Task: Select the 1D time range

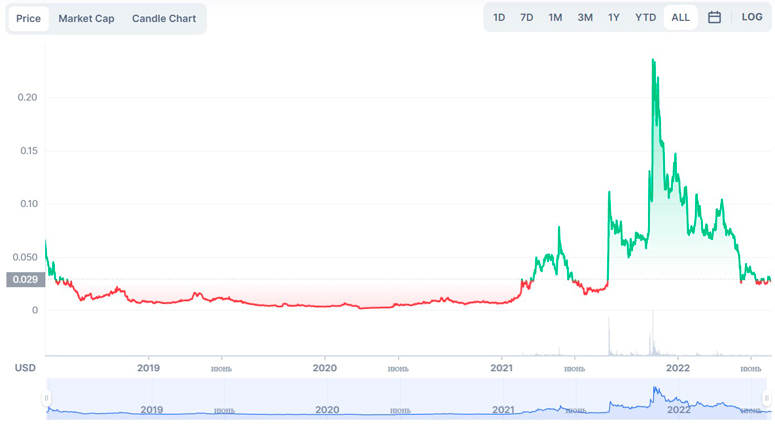Action: click(x=499, y=18)
